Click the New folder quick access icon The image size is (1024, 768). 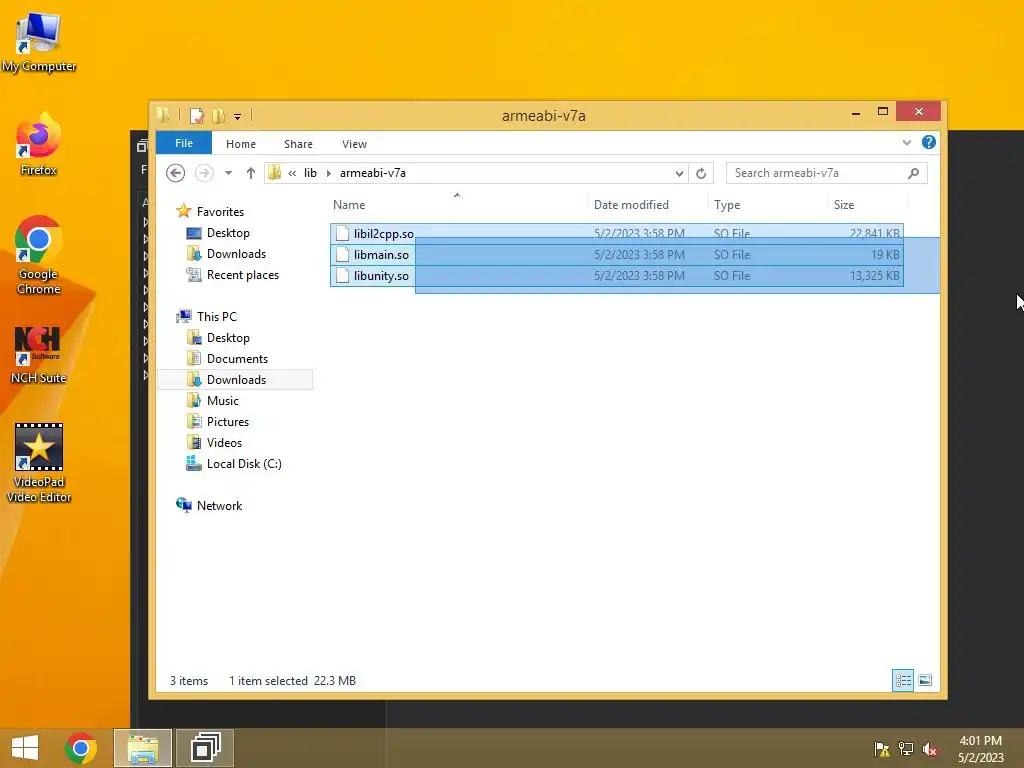click(219, 116)
